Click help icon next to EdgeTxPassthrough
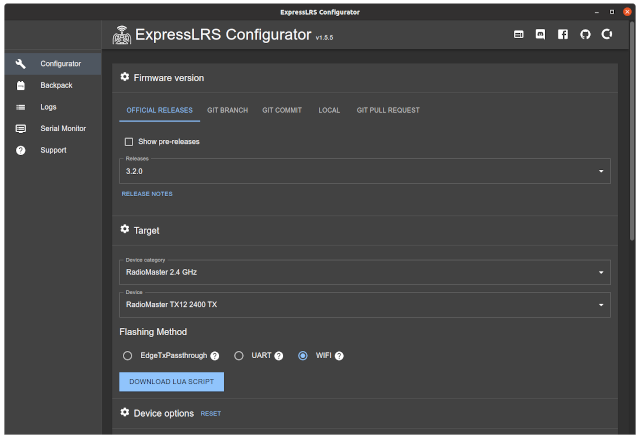The image size is (640, 439). point(215,356)
